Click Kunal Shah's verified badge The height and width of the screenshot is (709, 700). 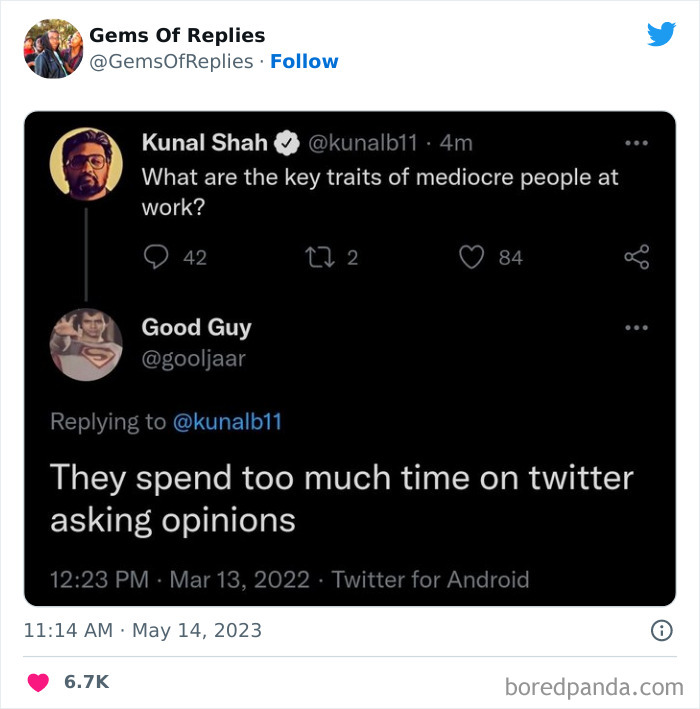(x=286, y=143)
